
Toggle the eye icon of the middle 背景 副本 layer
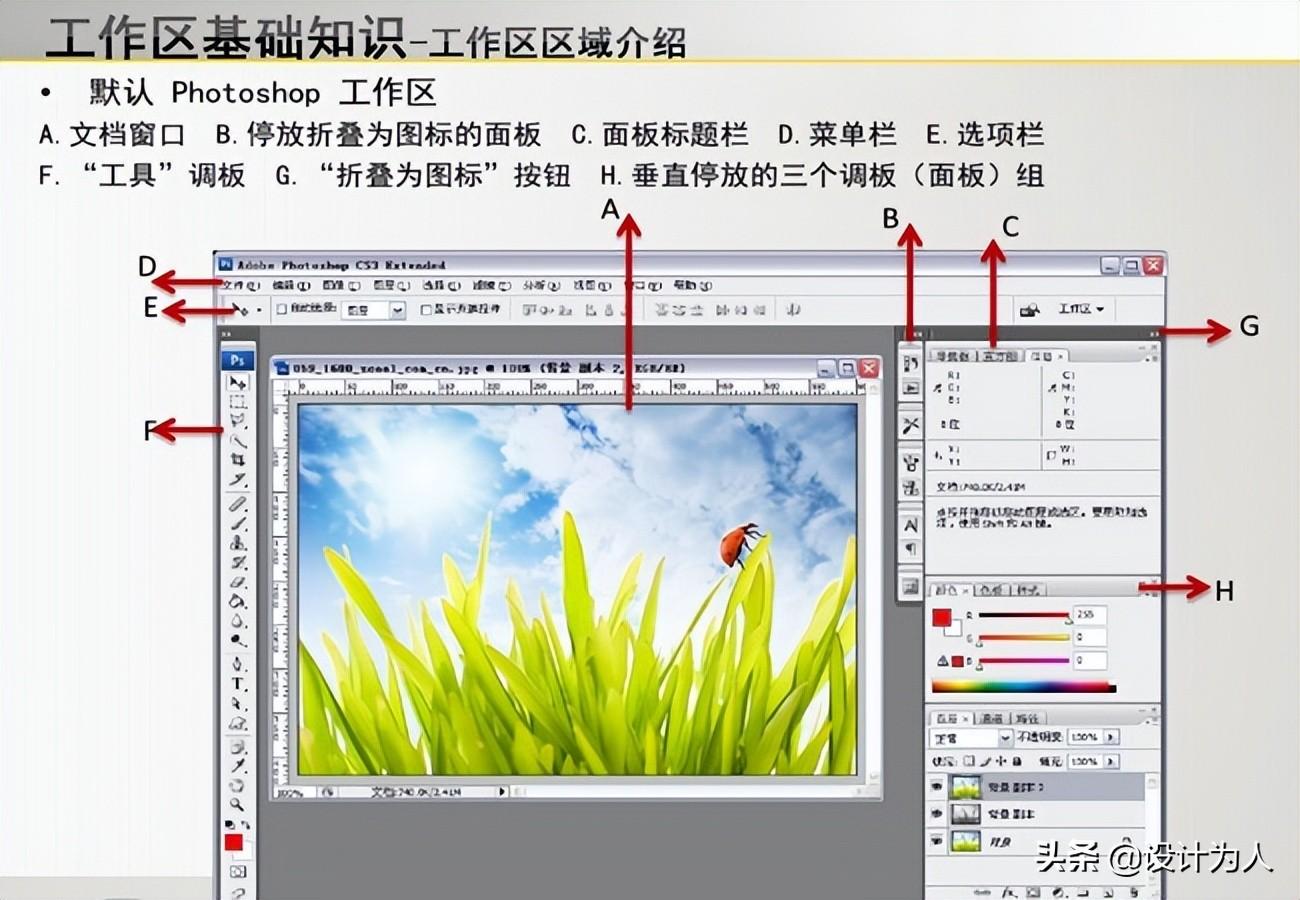(x=937, y=815)
